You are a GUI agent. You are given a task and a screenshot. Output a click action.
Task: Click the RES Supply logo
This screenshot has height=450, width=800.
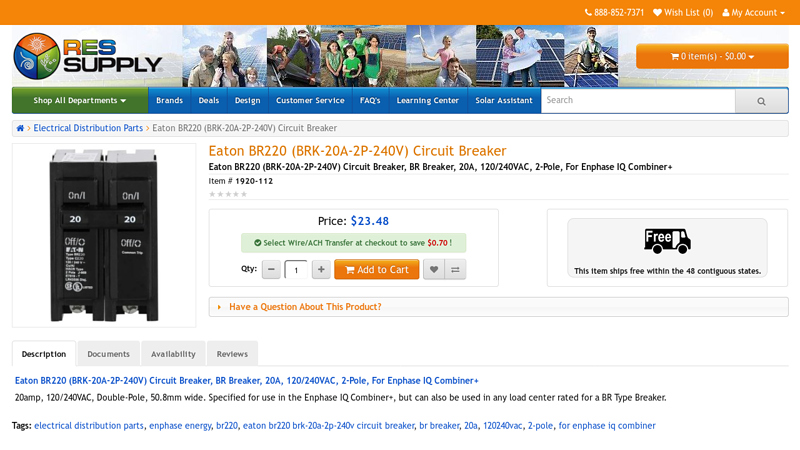click(88, 56)
